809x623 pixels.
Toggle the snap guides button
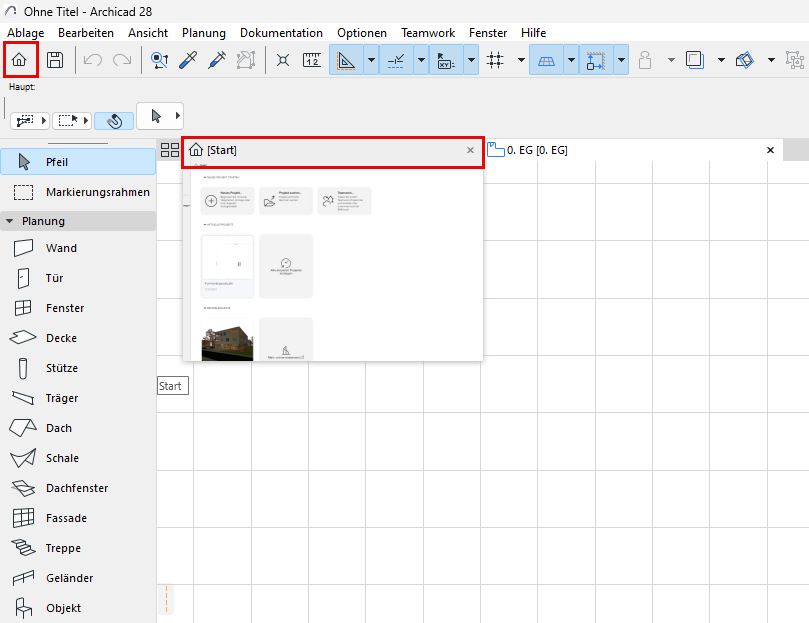(x=396, y=60)
